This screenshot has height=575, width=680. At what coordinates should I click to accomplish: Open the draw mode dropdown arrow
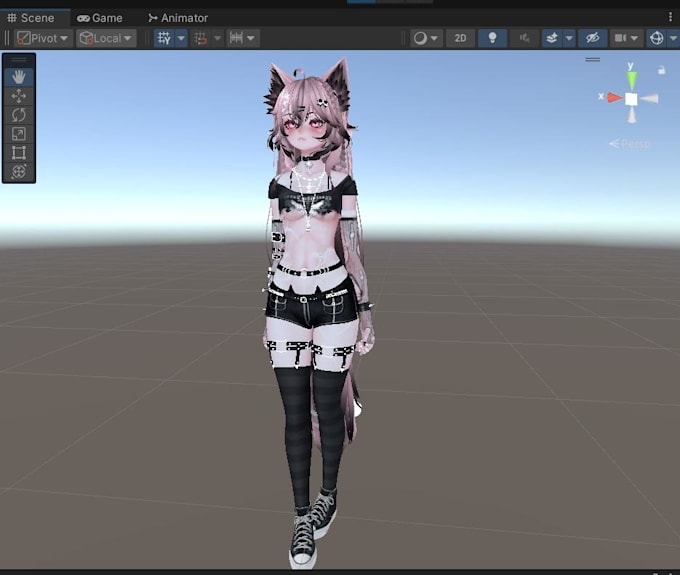[435, 38]
